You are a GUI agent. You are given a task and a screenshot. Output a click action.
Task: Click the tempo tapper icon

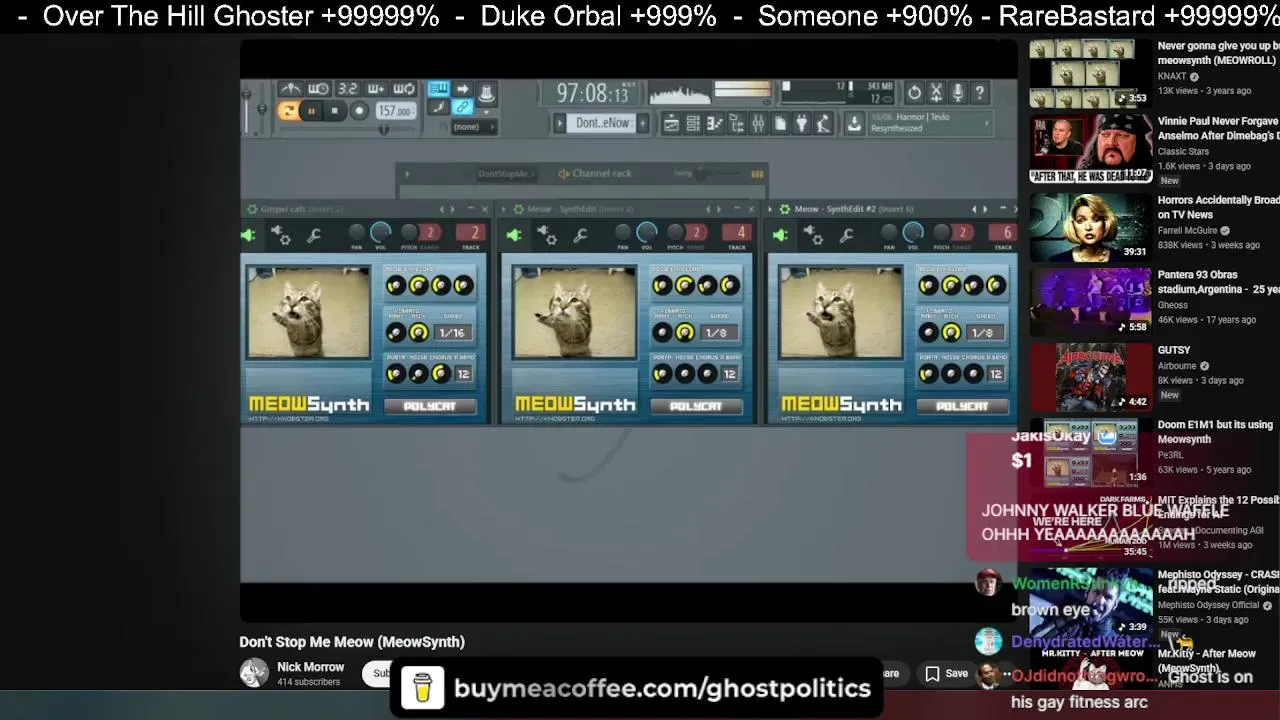click(x=824, y=124)
